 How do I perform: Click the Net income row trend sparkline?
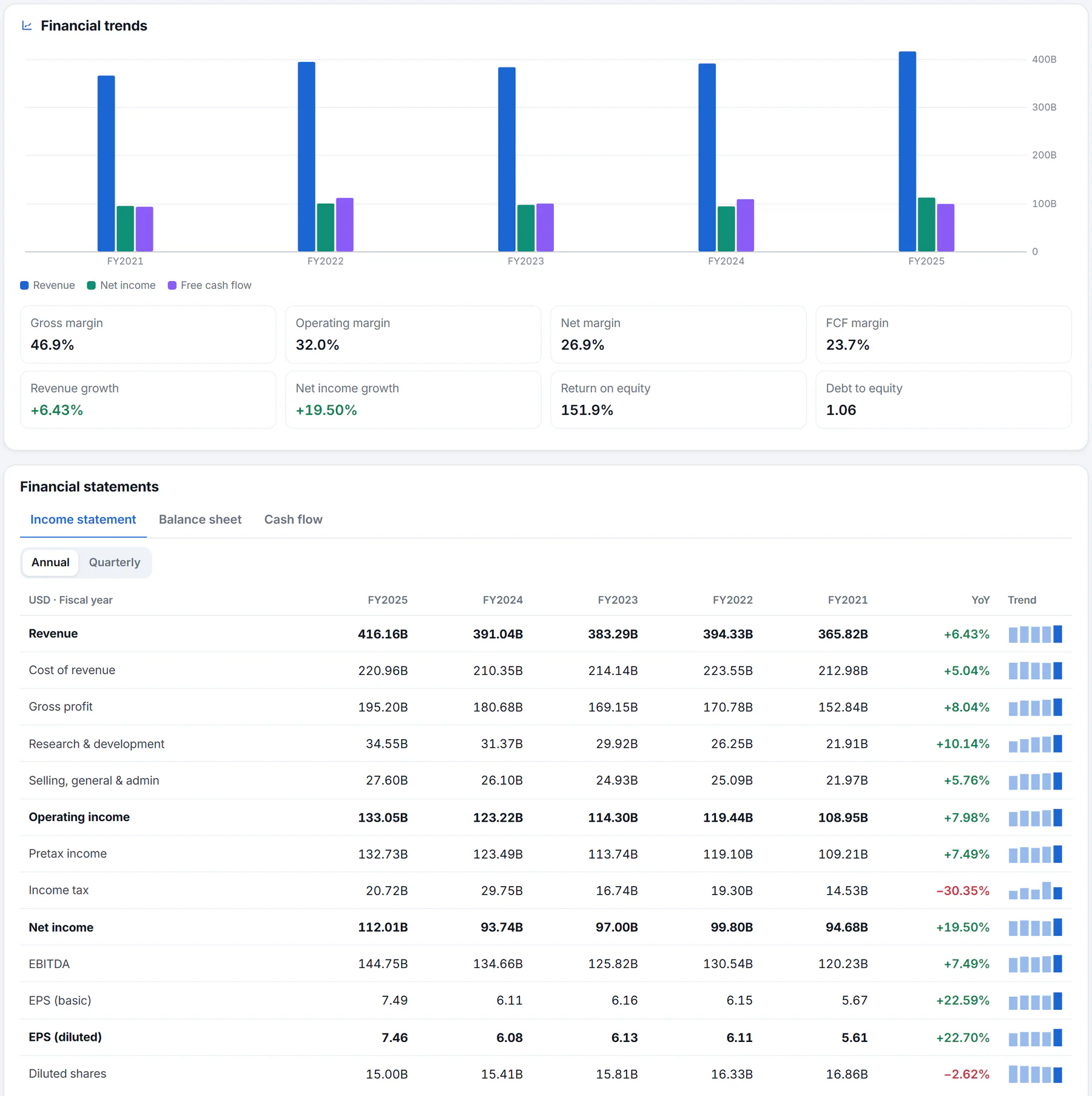(1035, 927)
